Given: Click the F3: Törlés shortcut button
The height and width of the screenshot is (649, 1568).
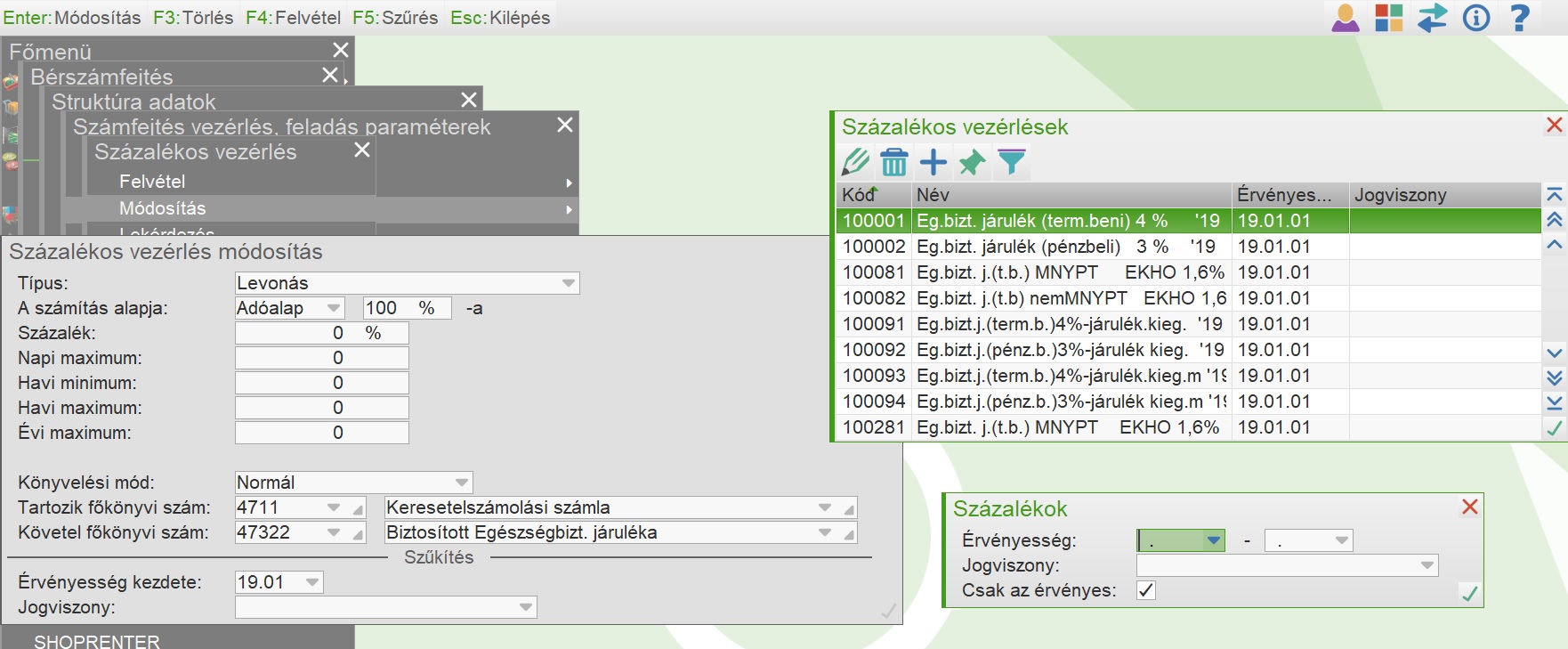Looking at the screenshot, I should coord(193,18).
